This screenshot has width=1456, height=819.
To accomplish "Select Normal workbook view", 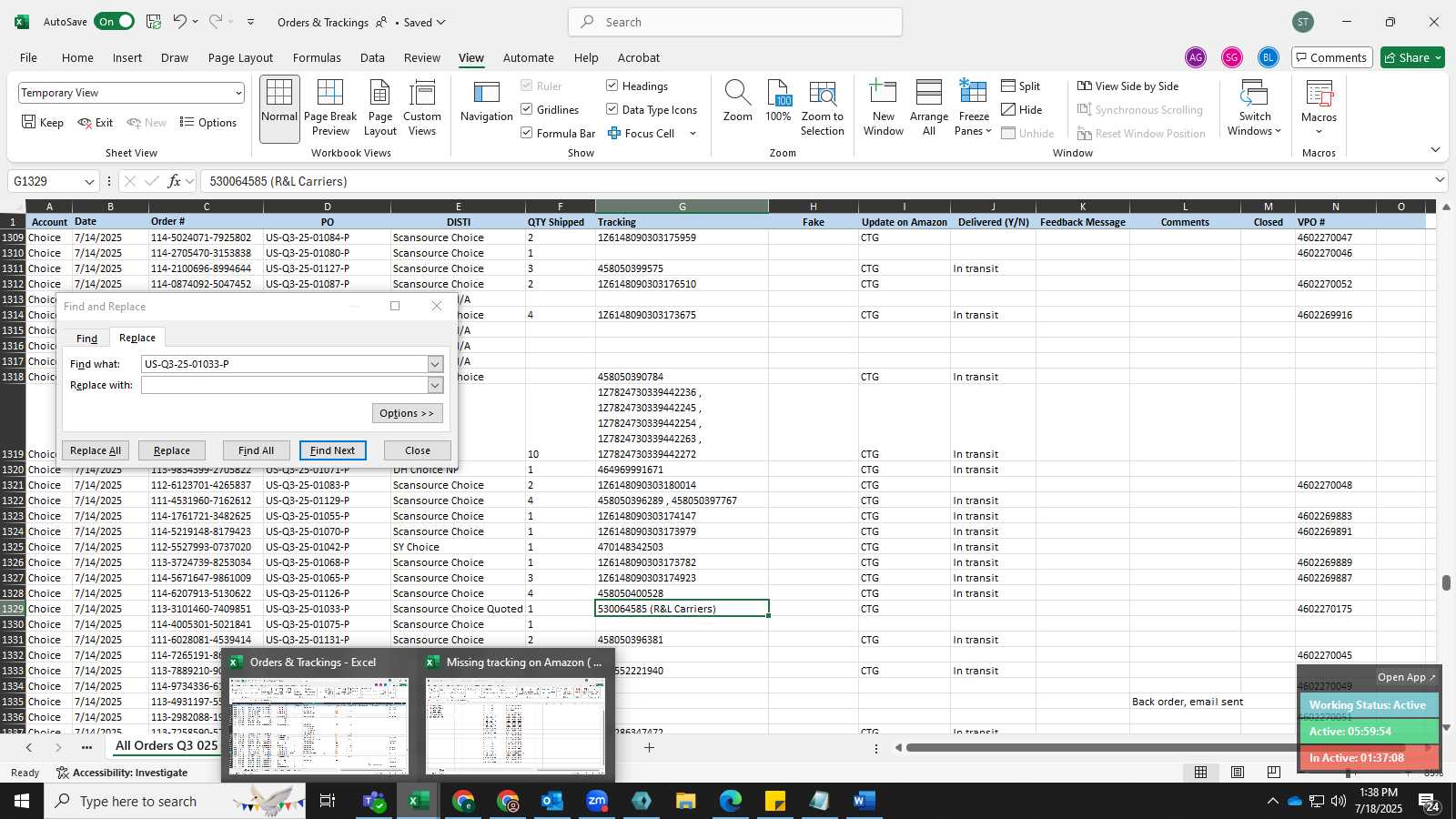I will click(x=279, y=109).
